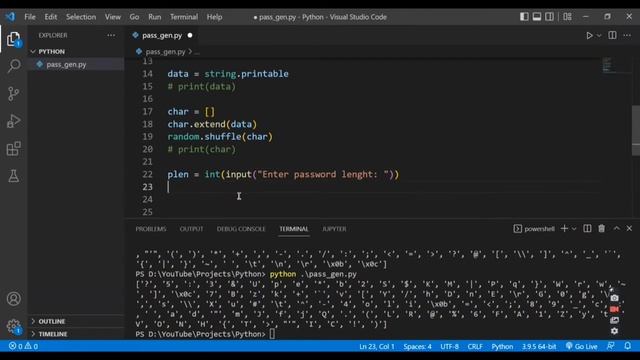640x360 pixels.
Task: Place cursor on line 14 data assignment
Action: click(228, 74)
